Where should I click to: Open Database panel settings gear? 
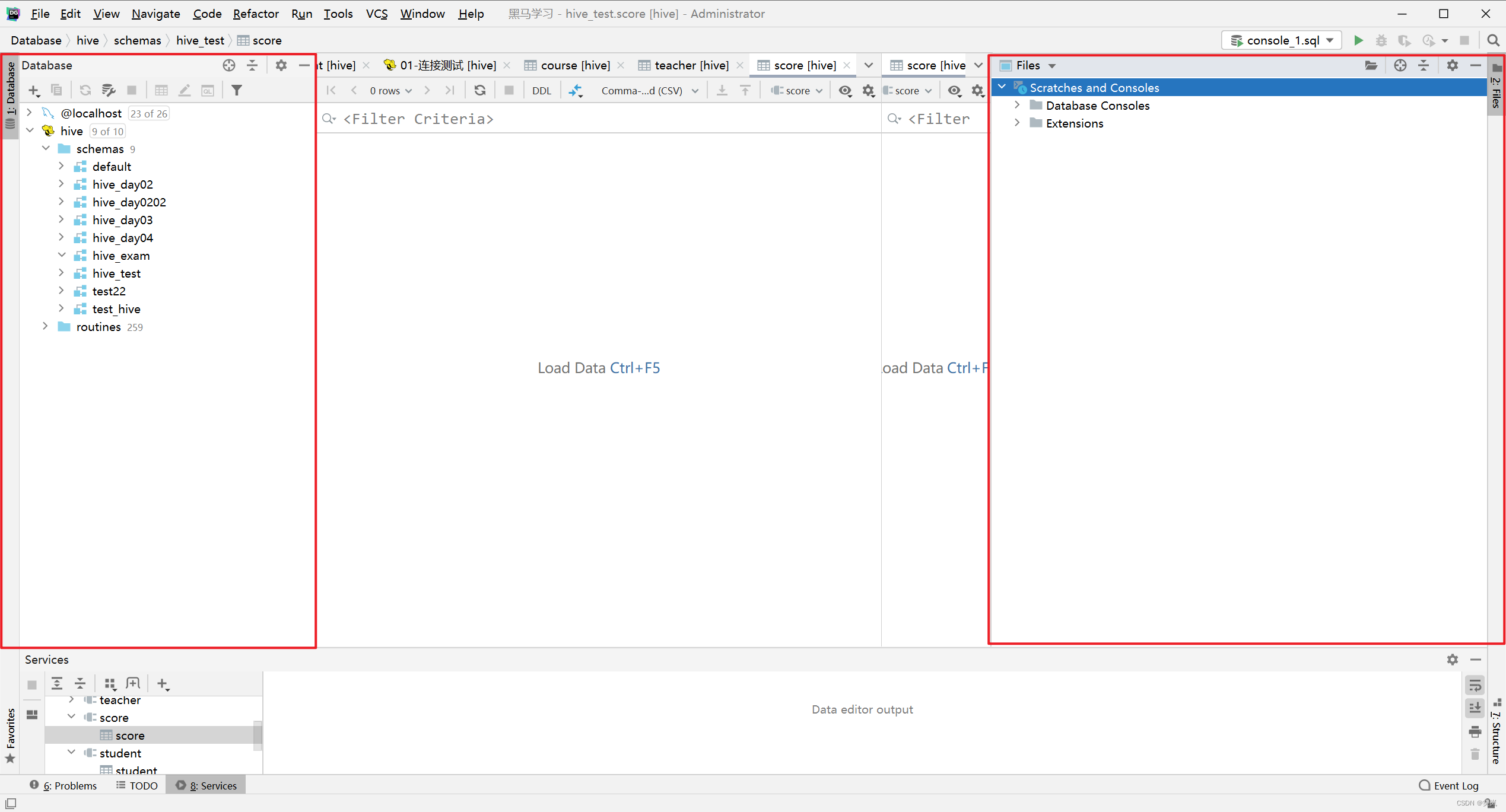click(x=281, y=65)
